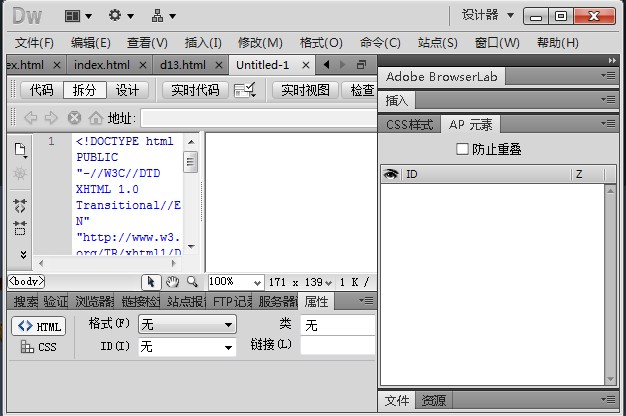The image size is (626, 416).
Task: Open the 格式 format dropdown
Action: click(187, 324)
